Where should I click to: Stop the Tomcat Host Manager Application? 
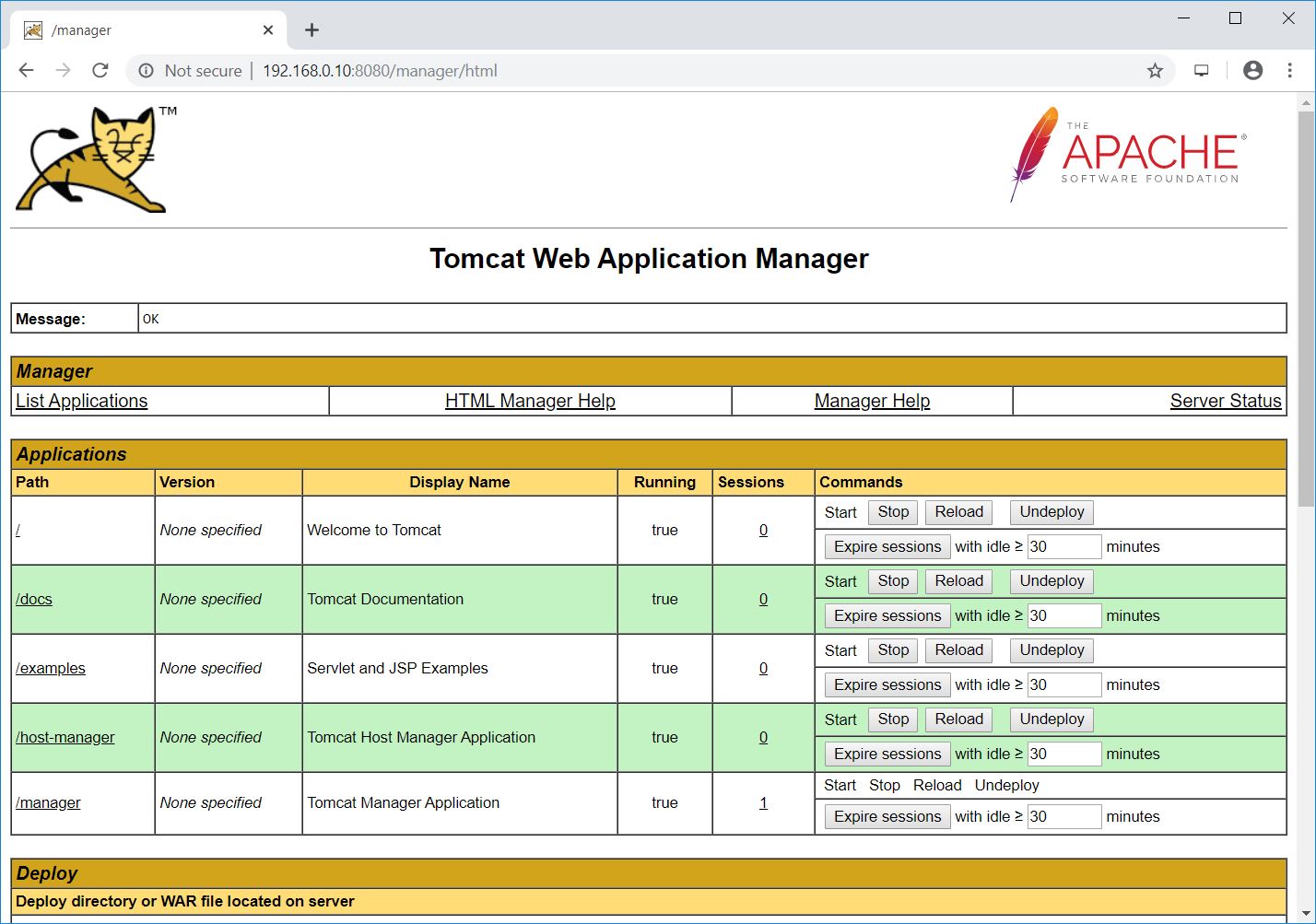(x=893, y=719)
